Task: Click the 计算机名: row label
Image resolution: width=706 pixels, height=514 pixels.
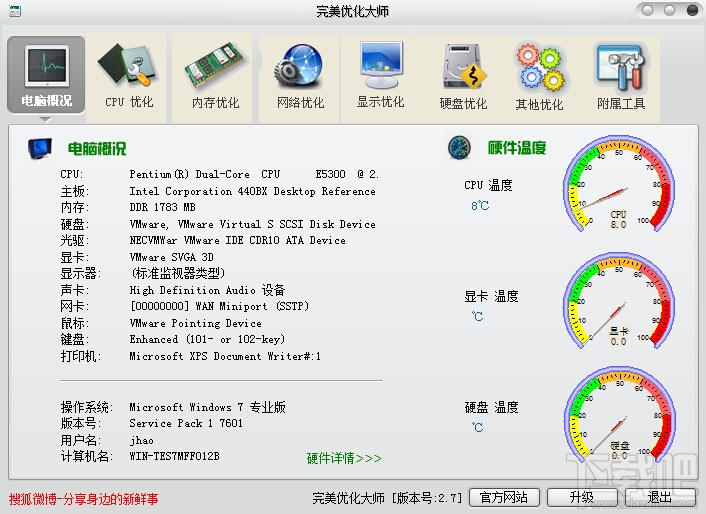Action: click(x=86, y=456)
